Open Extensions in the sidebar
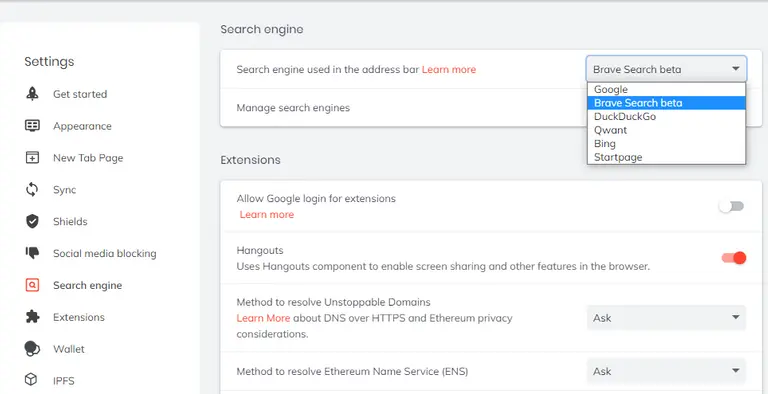Screen dimensions: 768x394 tap(79, 317)
